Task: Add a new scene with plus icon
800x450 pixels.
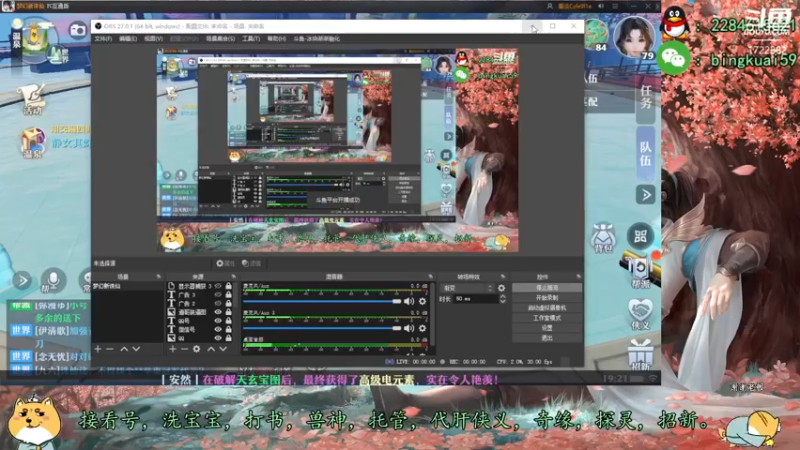Action: tap(98, 349)
